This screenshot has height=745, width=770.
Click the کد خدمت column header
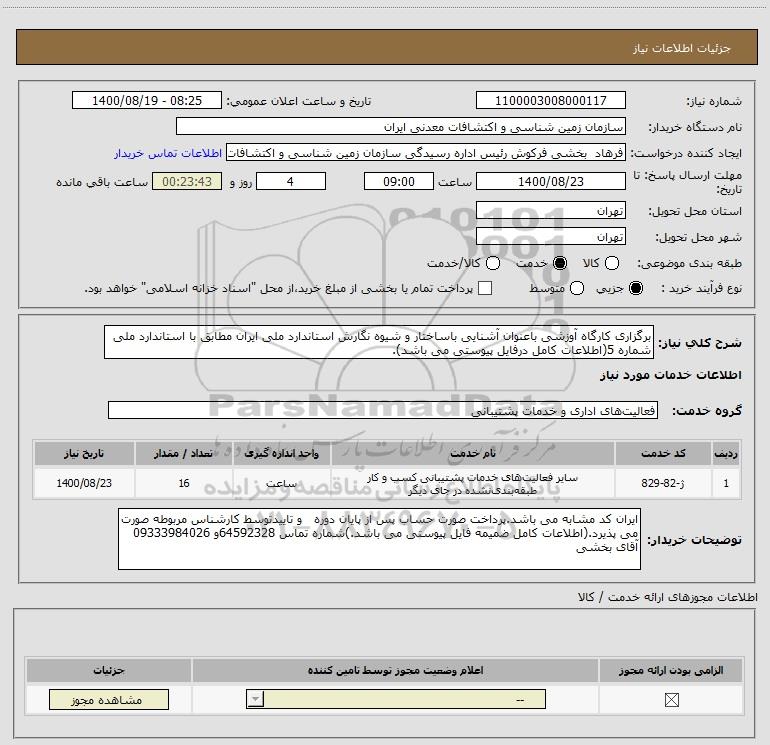coord(663,453)
